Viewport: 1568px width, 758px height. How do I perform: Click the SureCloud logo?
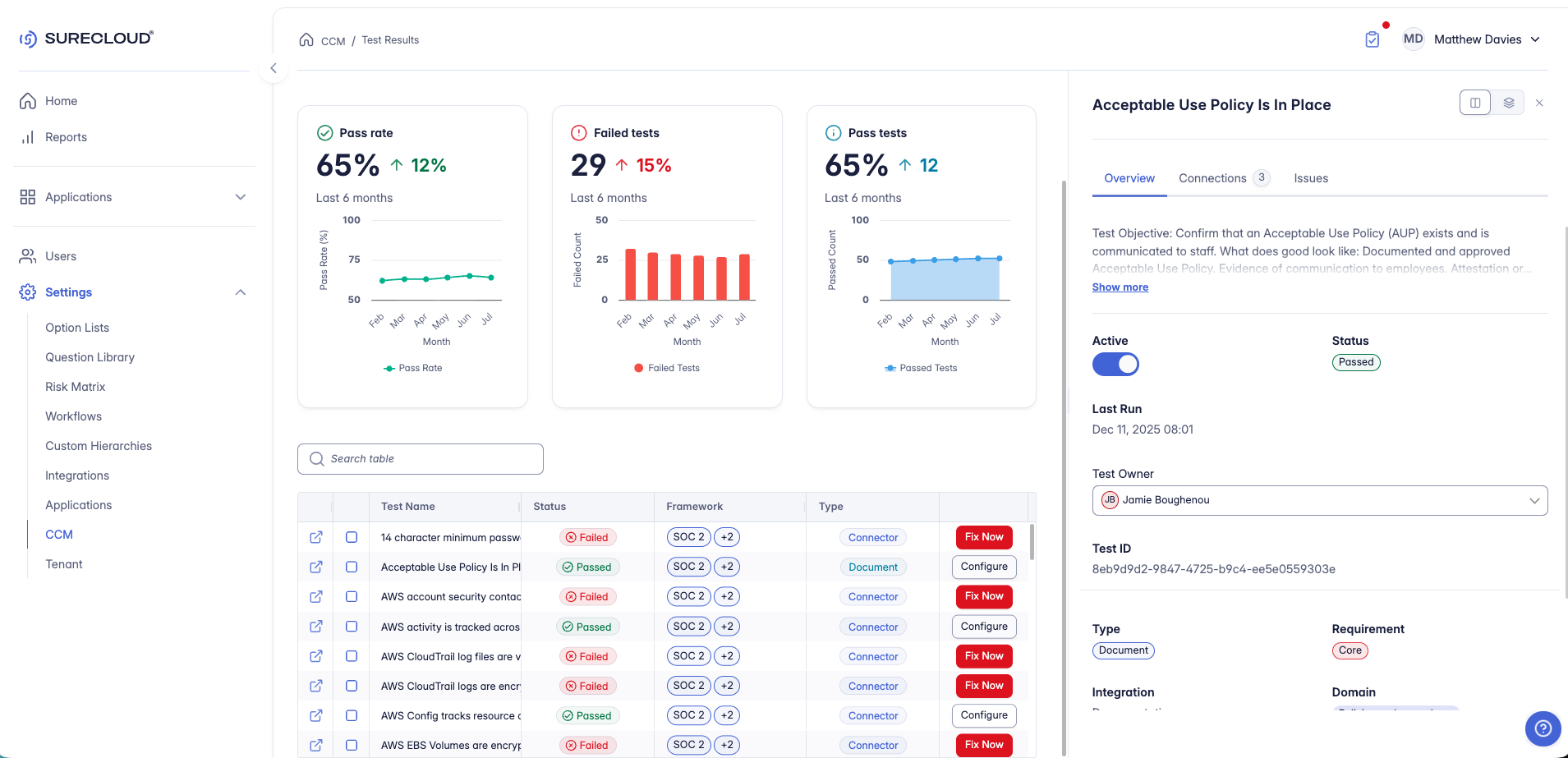coord(86,39)
